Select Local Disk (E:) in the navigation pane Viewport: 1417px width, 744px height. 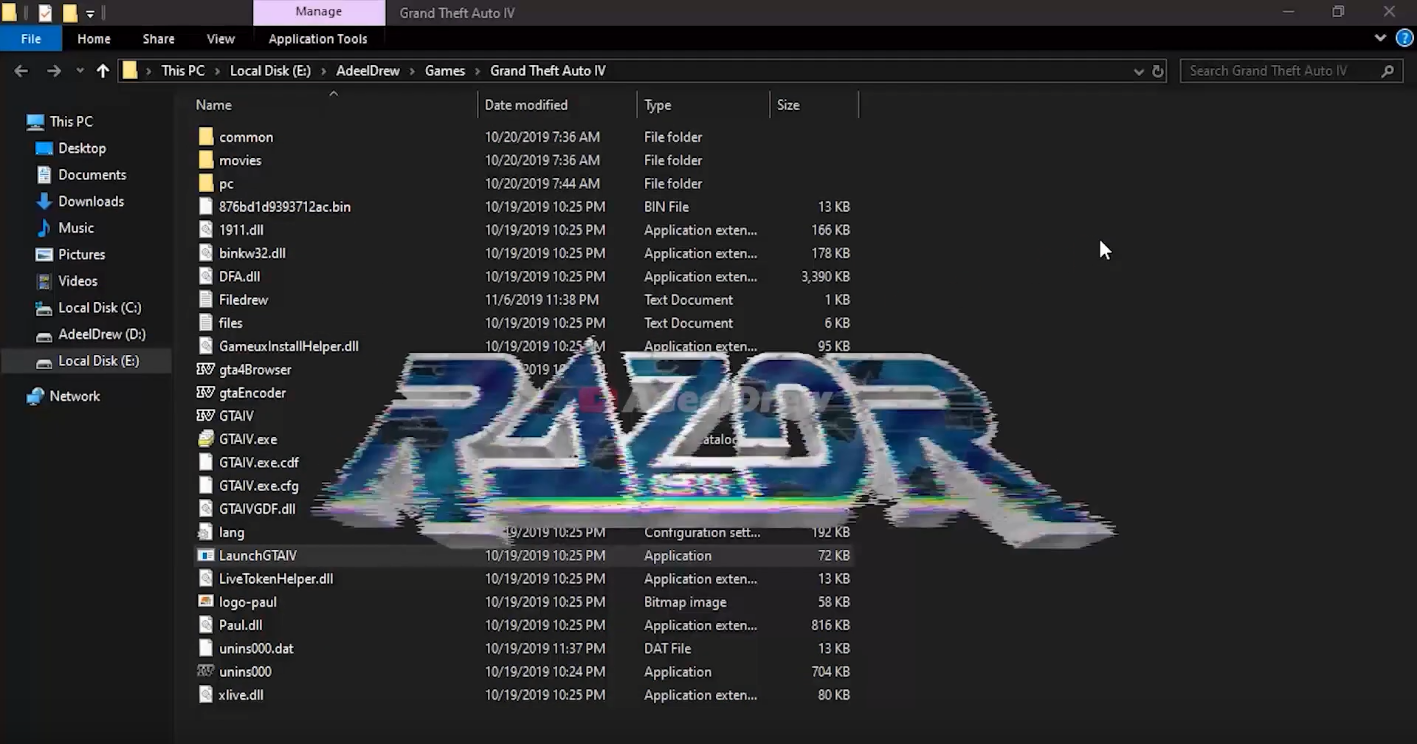coord(98,361)
